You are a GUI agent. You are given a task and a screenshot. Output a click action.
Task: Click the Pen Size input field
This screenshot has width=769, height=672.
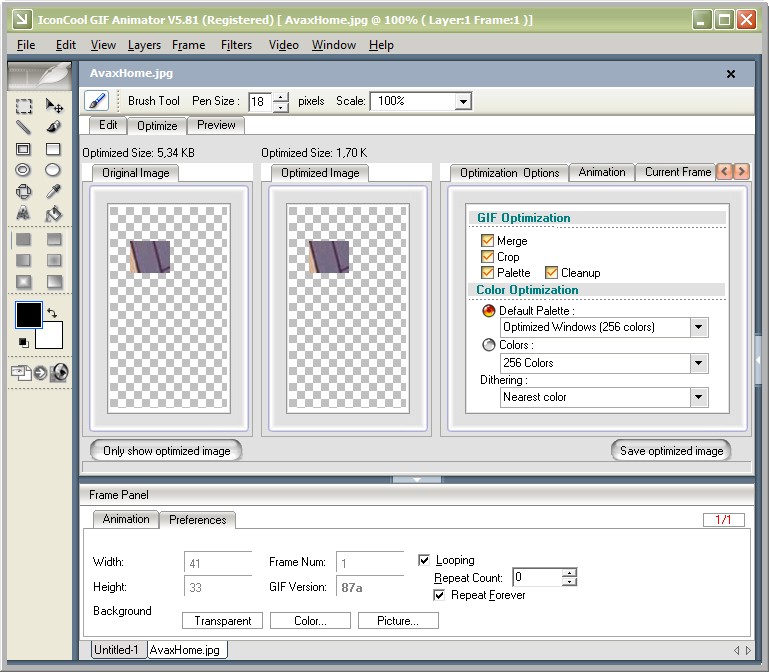[x=260, y=102]
